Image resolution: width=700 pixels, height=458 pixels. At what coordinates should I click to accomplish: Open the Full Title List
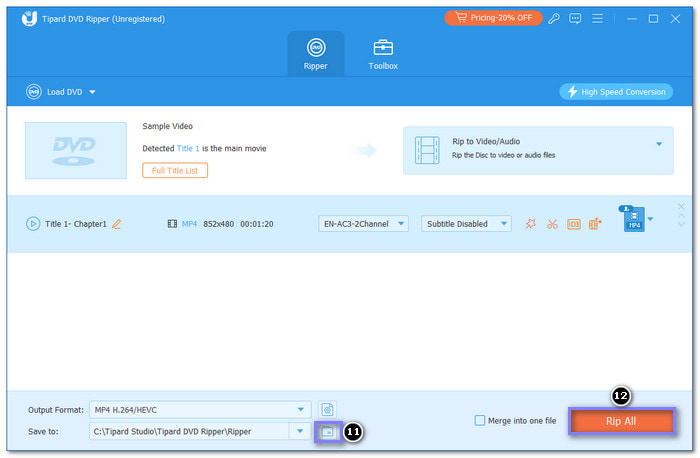click(175, 171)
